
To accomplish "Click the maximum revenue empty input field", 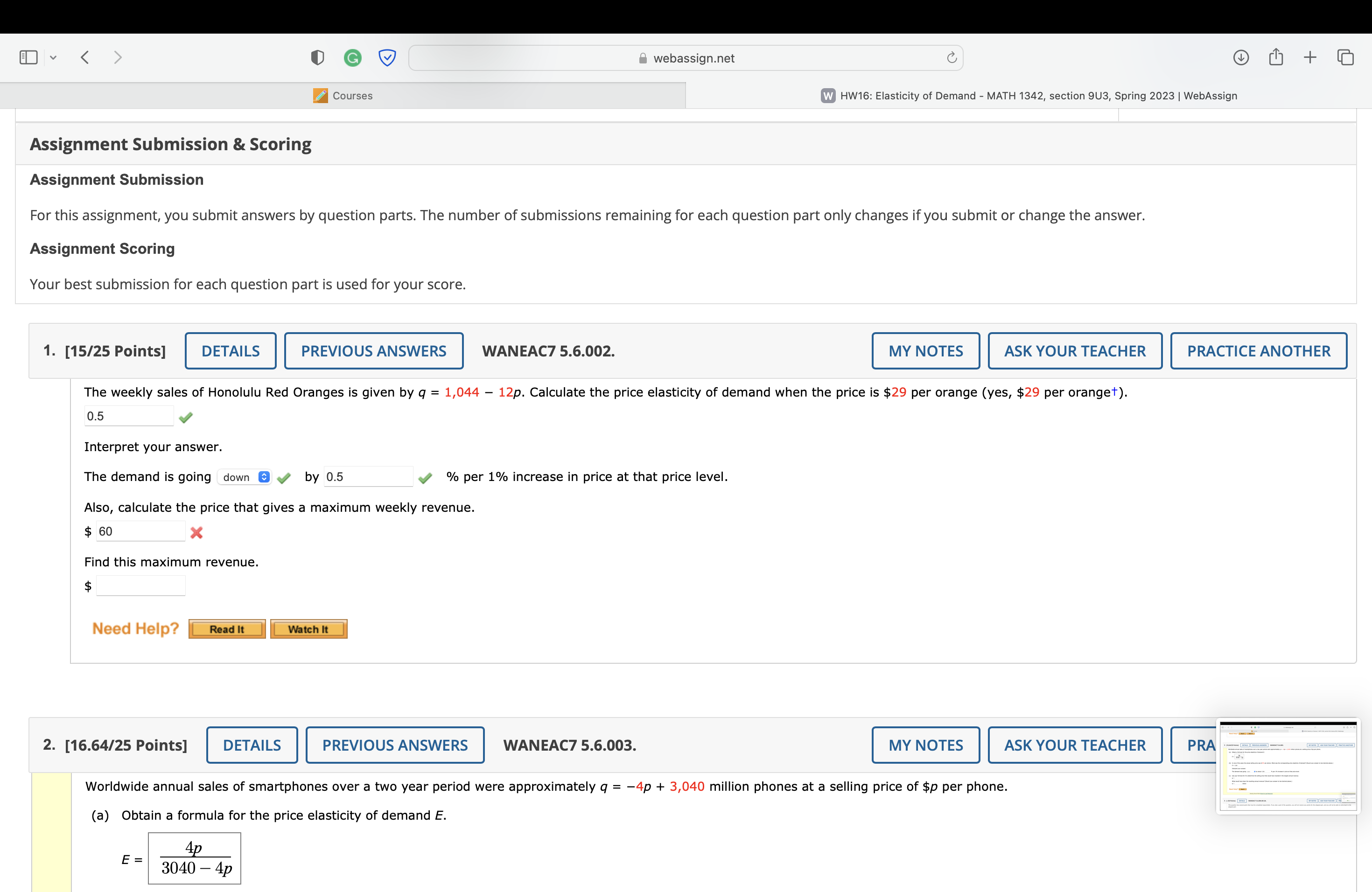I will point(140,586).
